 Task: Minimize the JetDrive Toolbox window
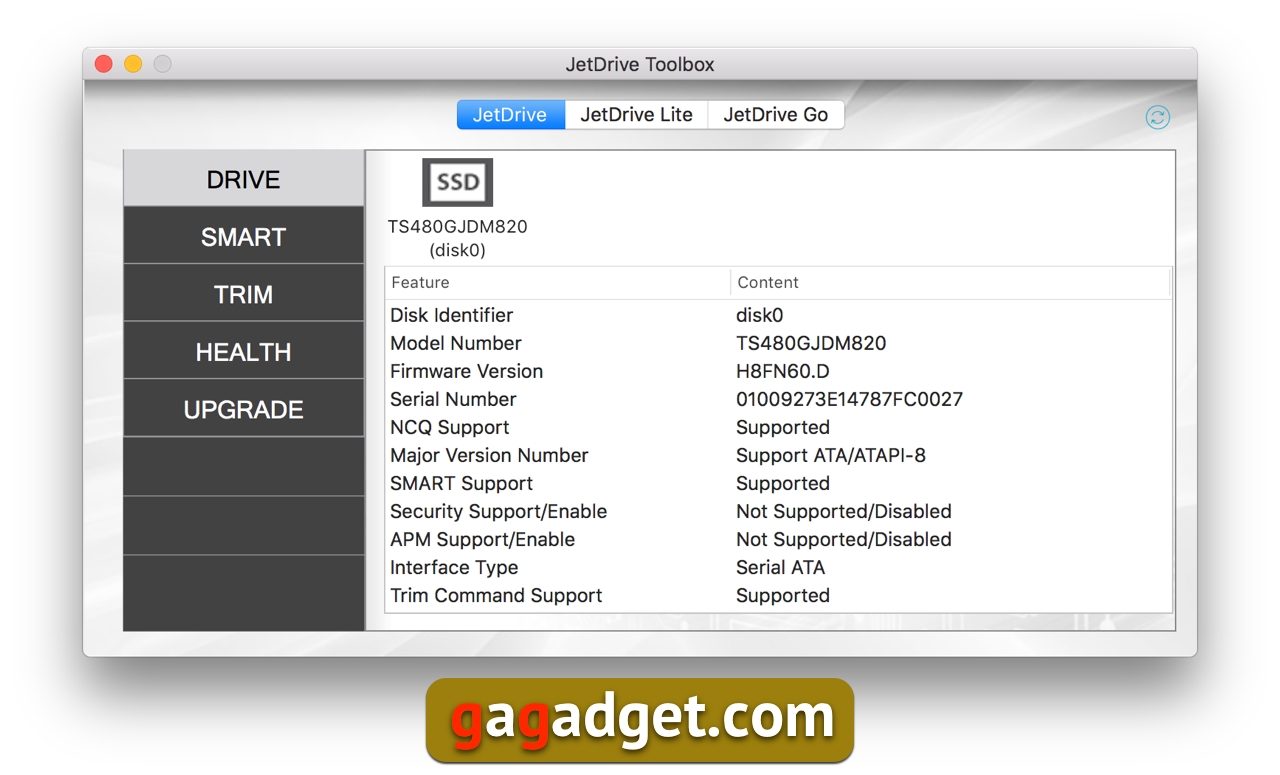pyautogui.click(x=133, y=64)
